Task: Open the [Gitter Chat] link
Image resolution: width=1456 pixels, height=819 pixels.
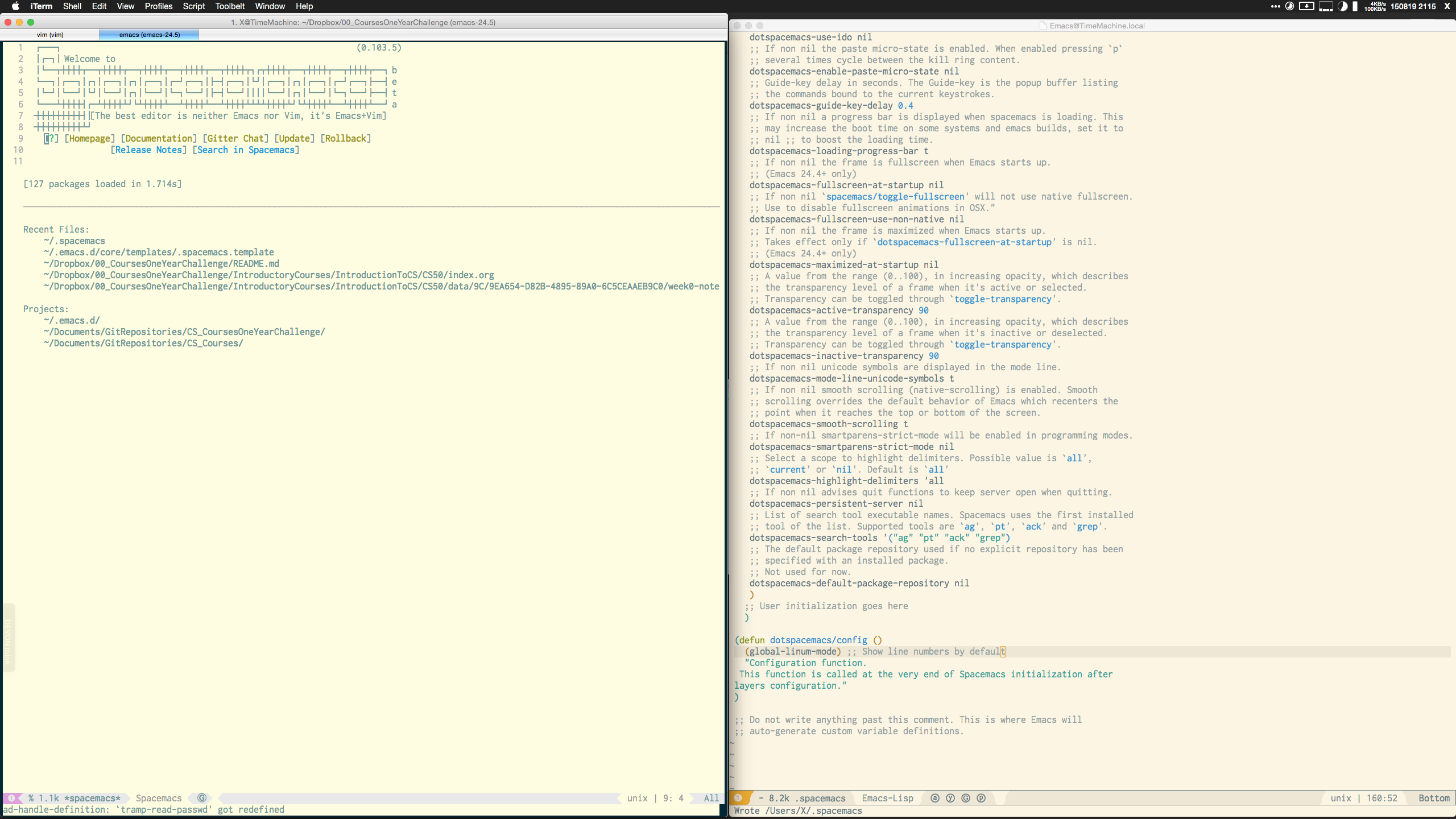Action: [235, 138]
